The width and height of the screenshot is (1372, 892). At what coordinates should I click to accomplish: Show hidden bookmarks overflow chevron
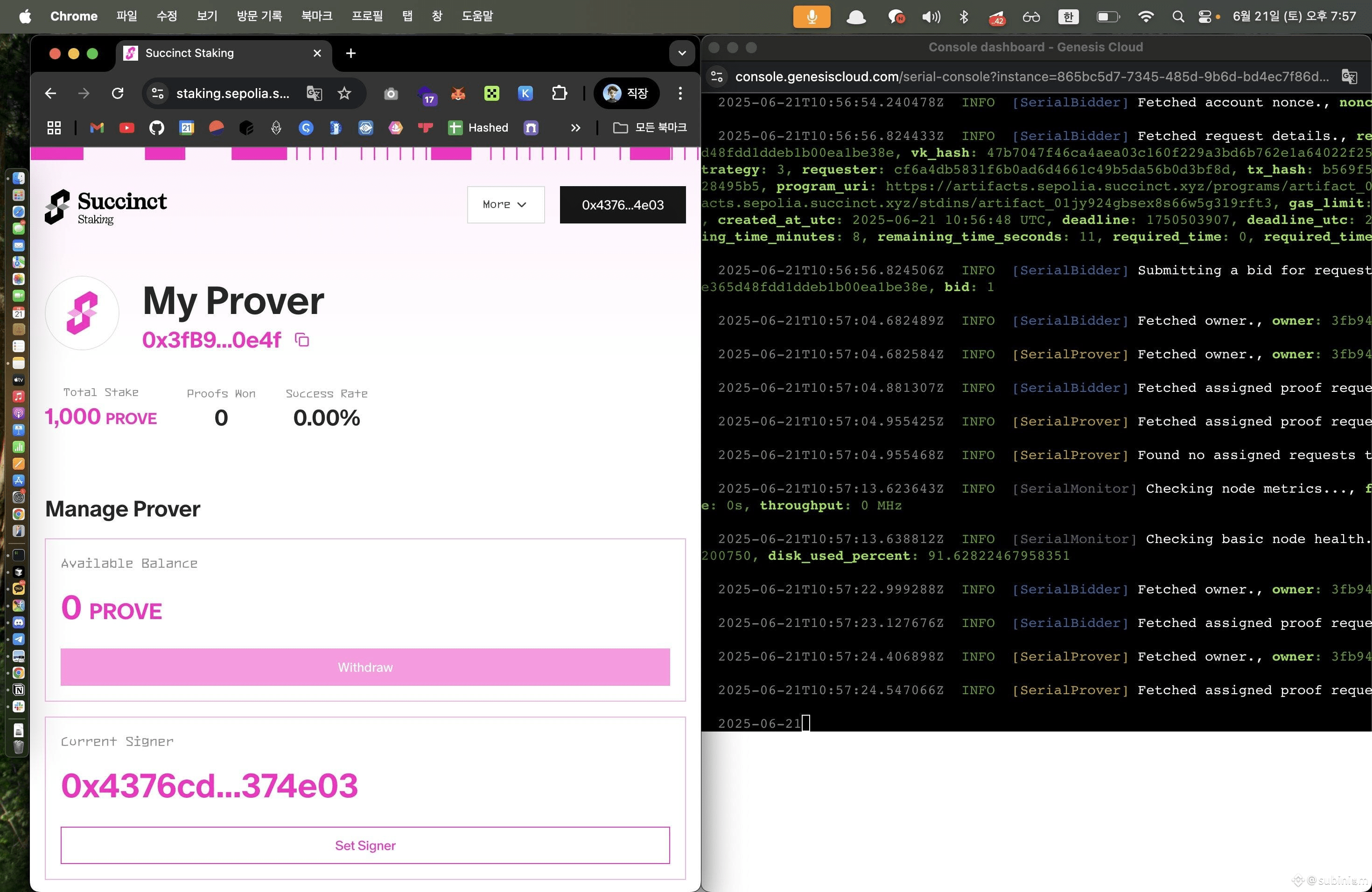(x=575, y=127)
